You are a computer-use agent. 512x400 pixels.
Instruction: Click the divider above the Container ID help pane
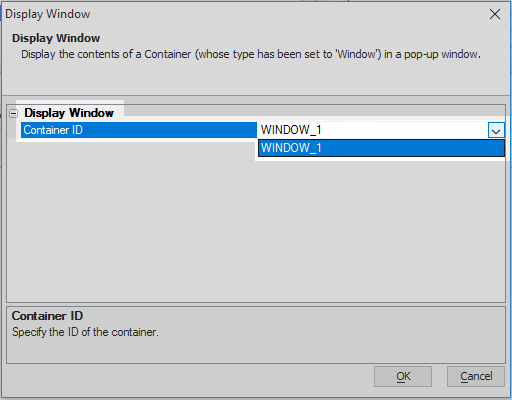[256, 304]
